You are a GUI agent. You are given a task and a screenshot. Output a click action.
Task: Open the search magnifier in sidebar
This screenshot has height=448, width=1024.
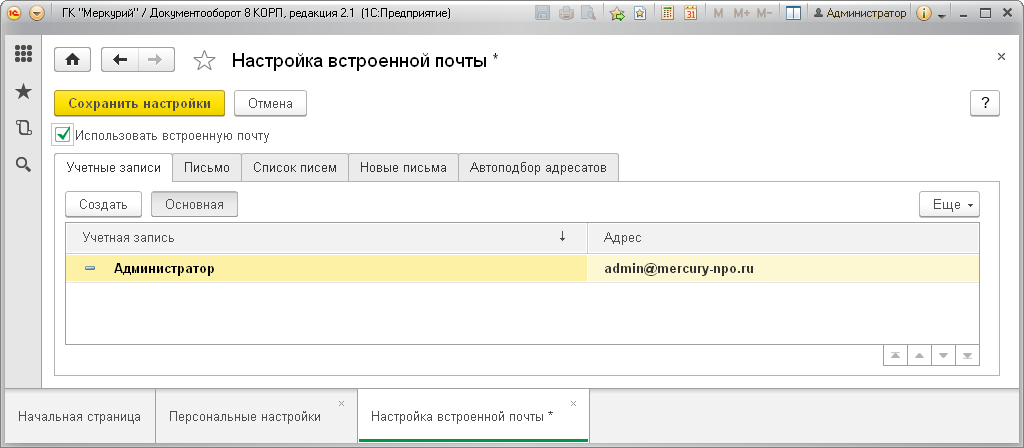(24, 165)
